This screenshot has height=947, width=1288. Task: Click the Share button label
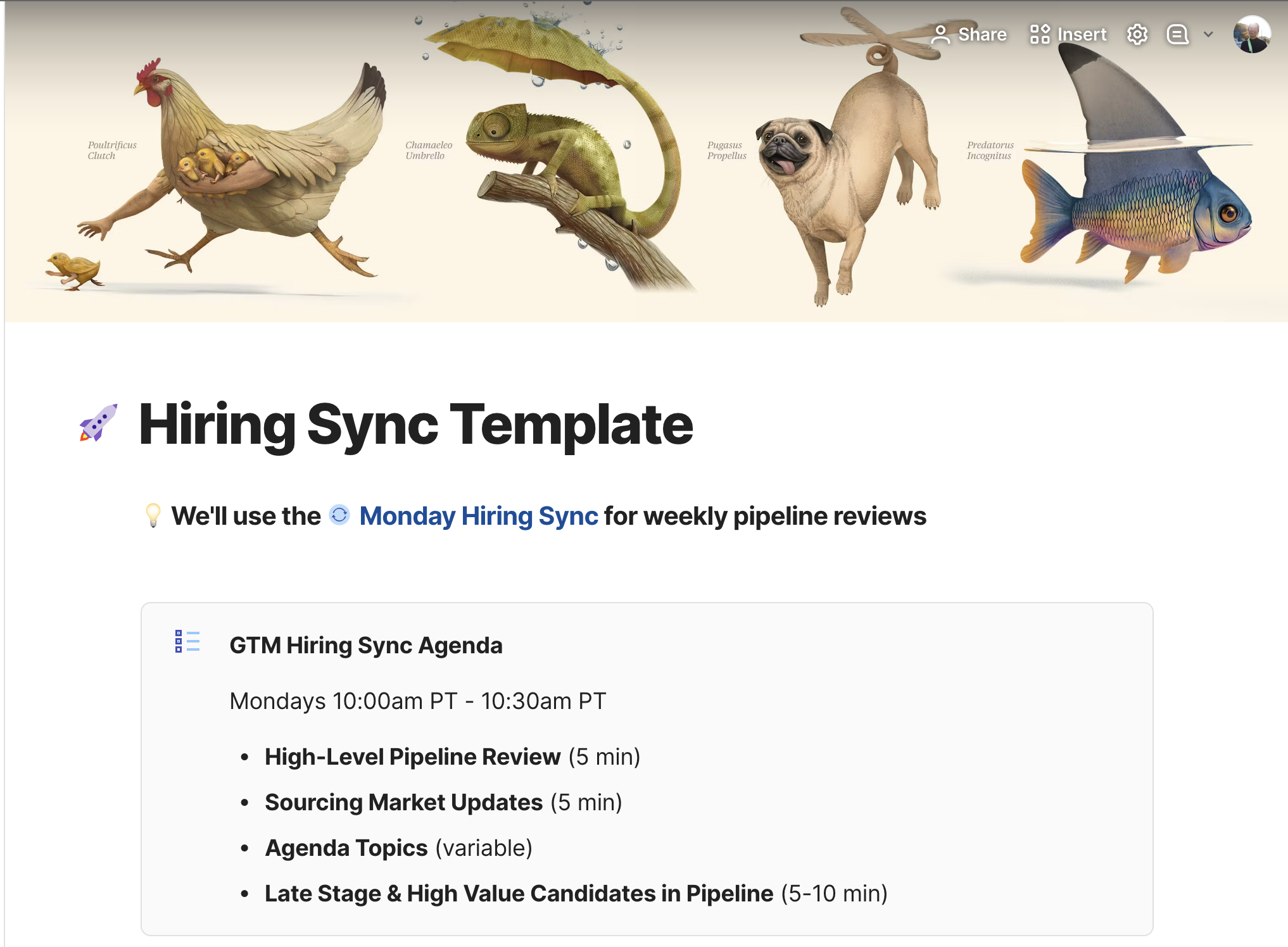coord(982,35)
